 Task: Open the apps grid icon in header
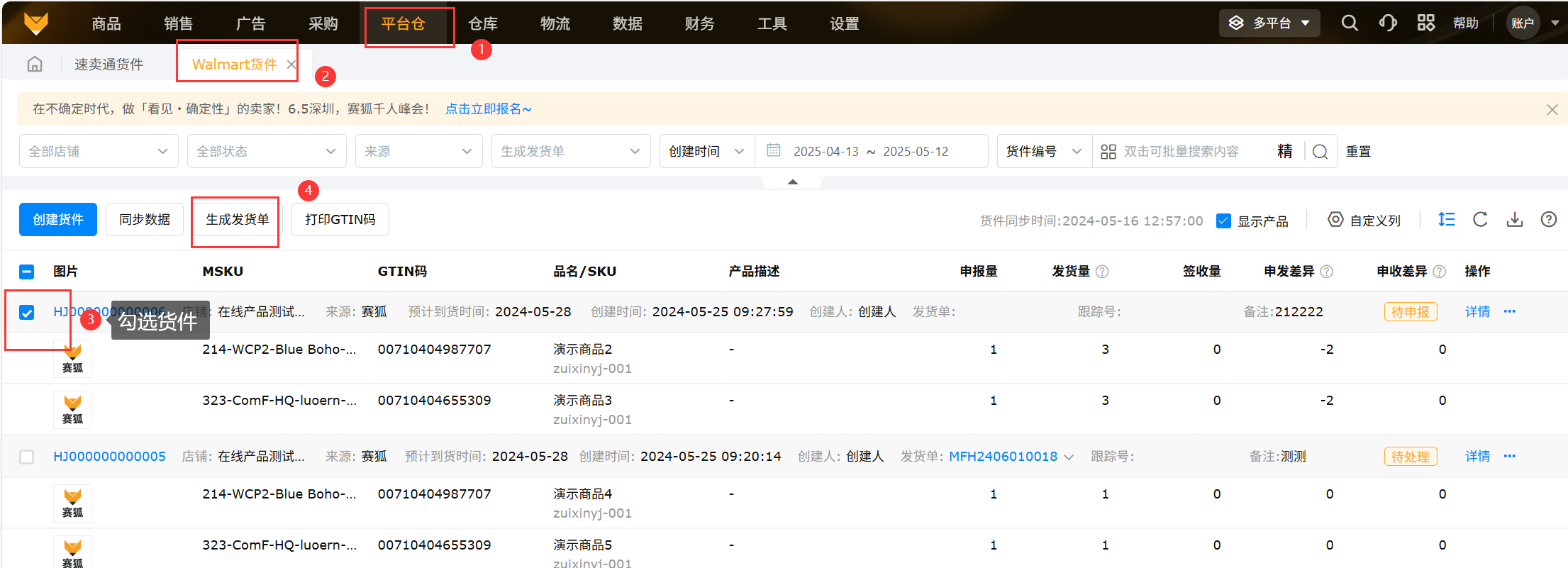[x=1425, y=23]
